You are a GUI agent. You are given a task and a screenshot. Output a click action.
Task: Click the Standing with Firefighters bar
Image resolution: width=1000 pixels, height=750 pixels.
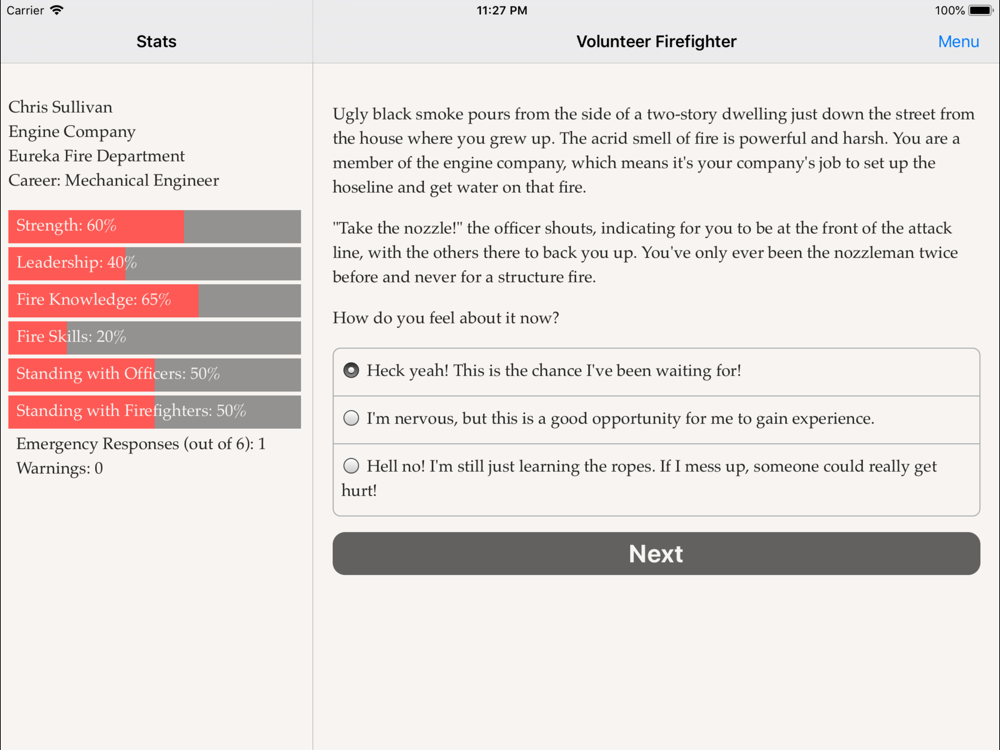click(154, 412)
